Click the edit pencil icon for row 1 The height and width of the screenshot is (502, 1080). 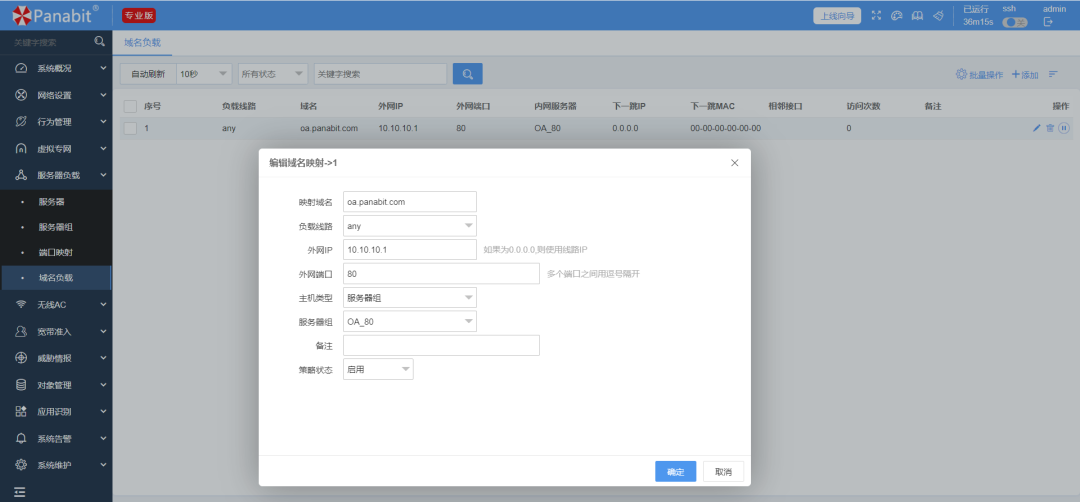[1037, 128]
